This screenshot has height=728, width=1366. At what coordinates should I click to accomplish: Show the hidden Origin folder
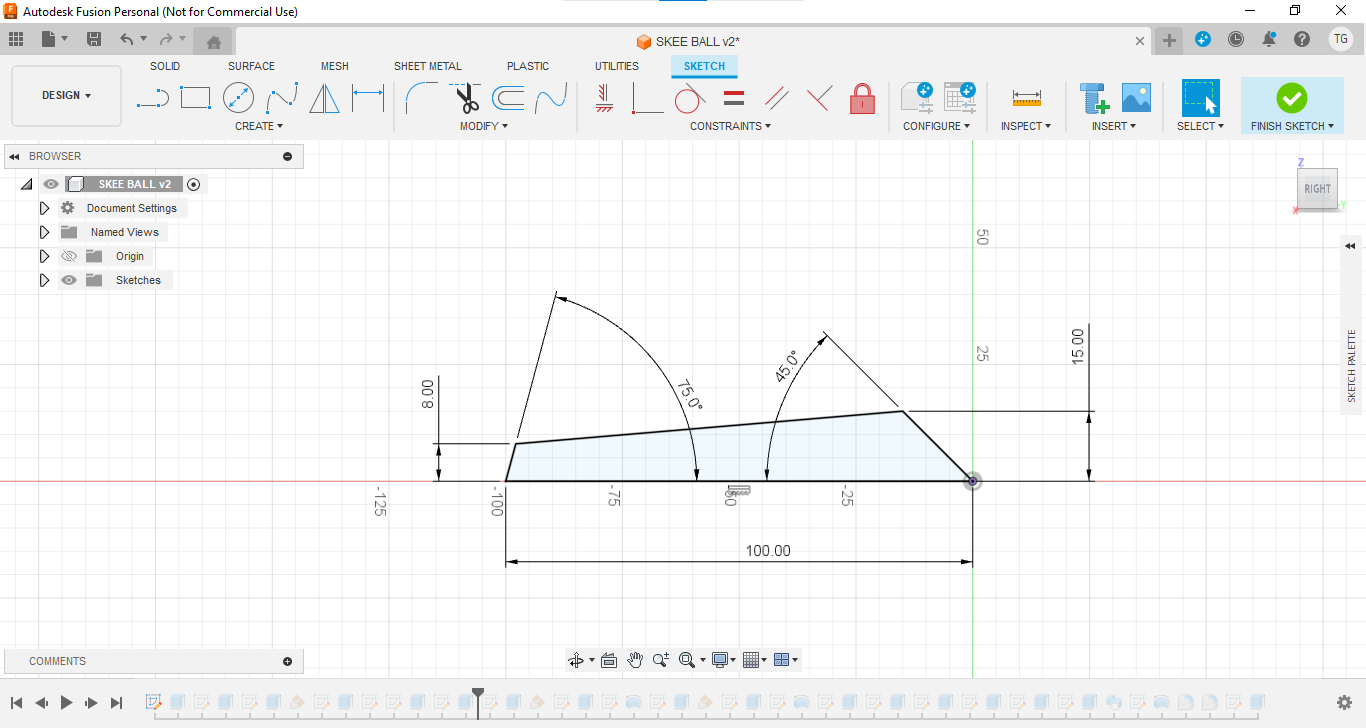[69, 256]
